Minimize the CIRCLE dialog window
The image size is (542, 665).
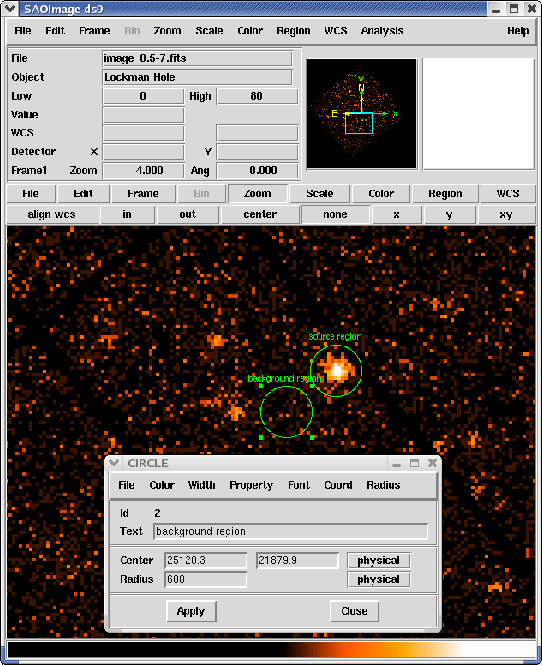tap(397, 464)
